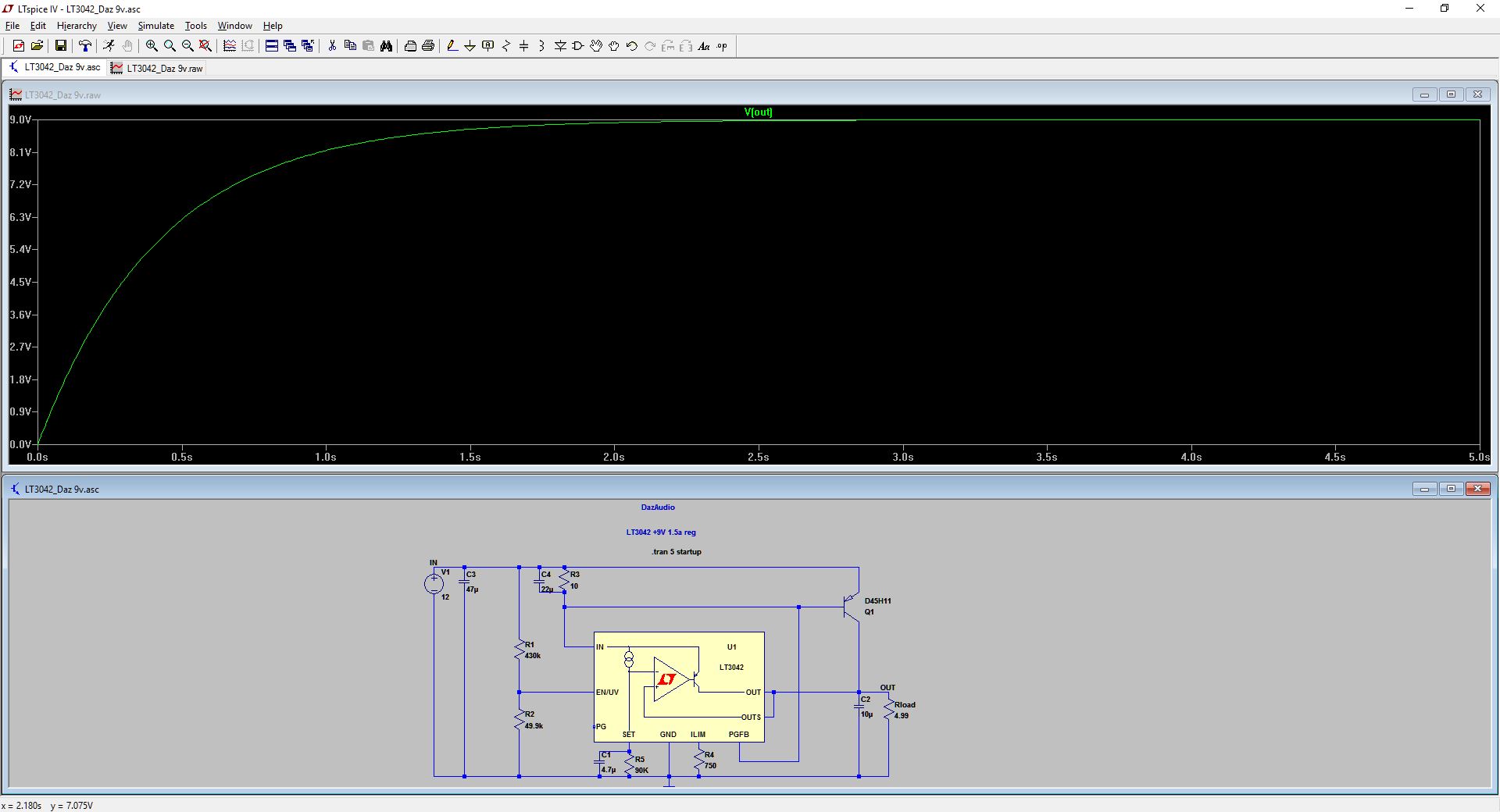
Task: Click the Open file folder icon
Action: [37, 46]
